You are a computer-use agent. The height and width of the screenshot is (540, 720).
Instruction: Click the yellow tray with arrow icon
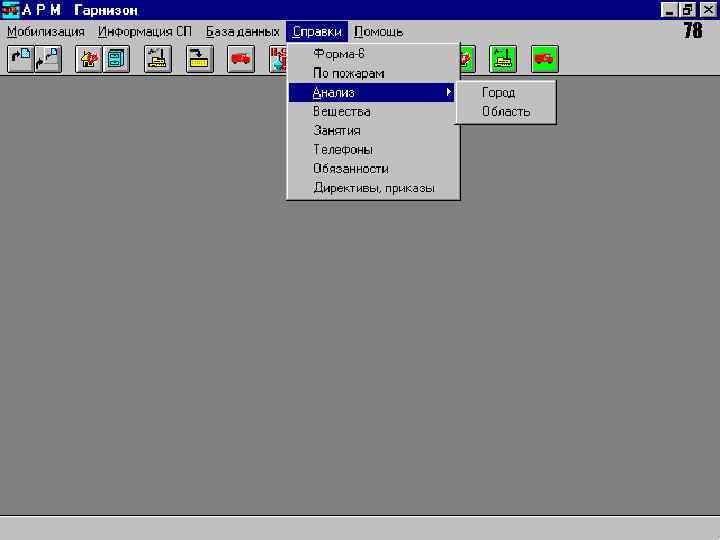(x=200, y=59)
